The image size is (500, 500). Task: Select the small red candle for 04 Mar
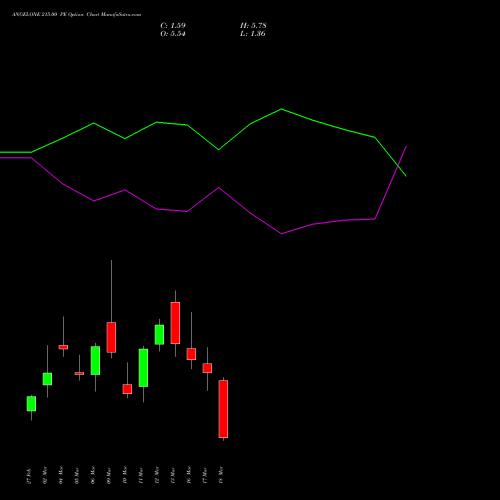(63, 347)
